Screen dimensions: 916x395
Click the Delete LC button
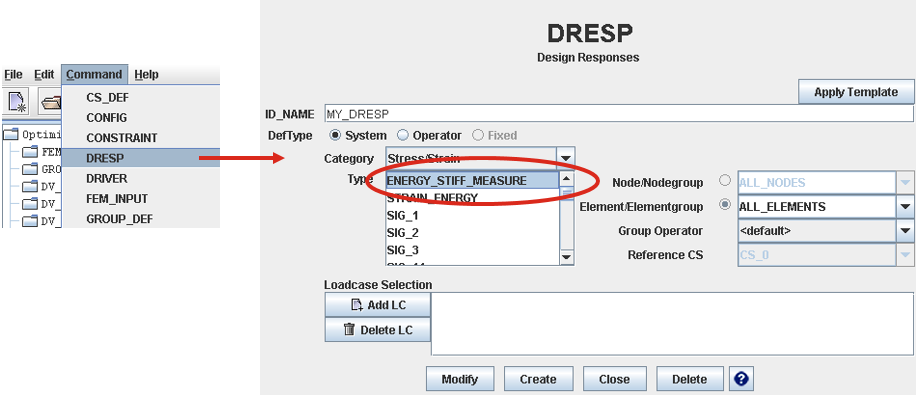[378, 330]
